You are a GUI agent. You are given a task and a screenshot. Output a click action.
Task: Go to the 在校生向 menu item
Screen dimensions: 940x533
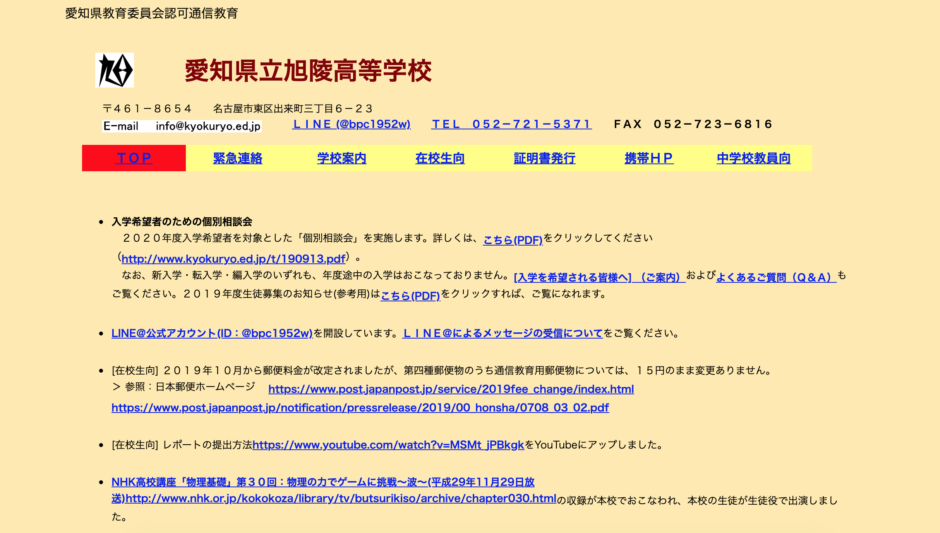click(440, 158)
